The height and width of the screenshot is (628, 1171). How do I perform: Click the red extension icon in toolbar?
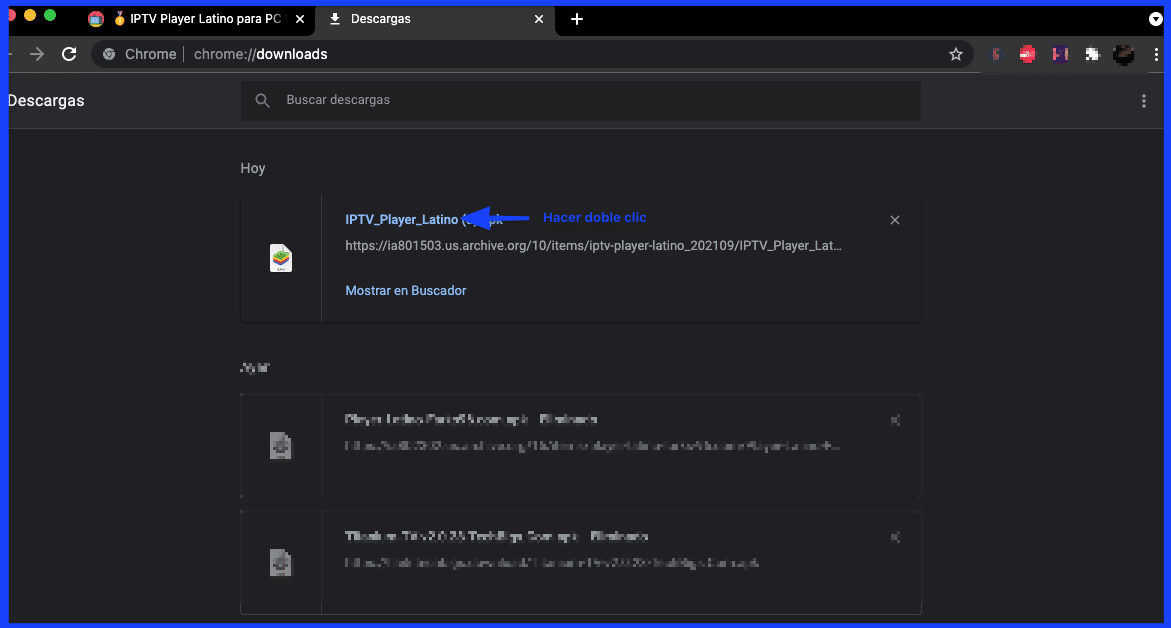pyautogui.click(x=1027, y=54)
